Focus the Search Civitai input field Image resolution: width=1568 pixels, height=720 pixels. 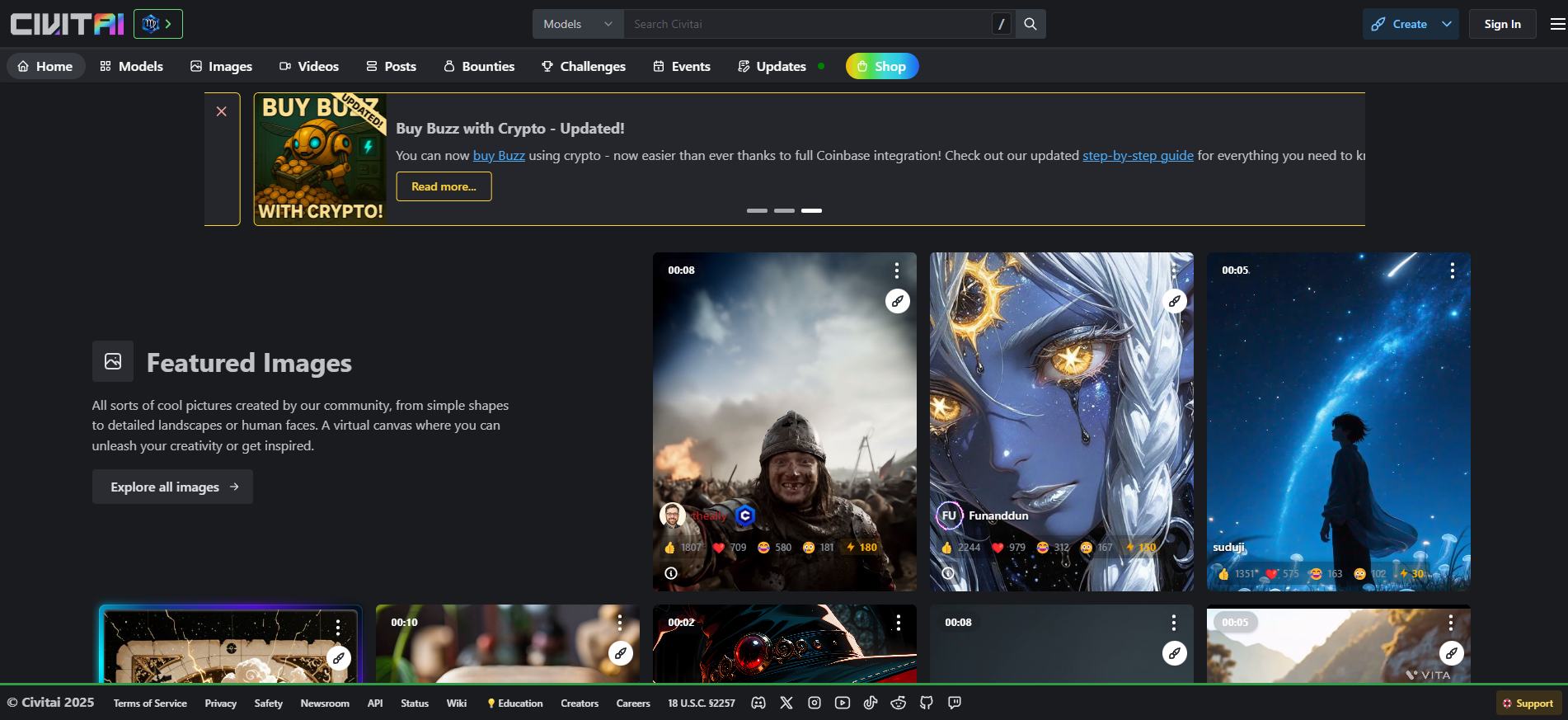[808, 24]
